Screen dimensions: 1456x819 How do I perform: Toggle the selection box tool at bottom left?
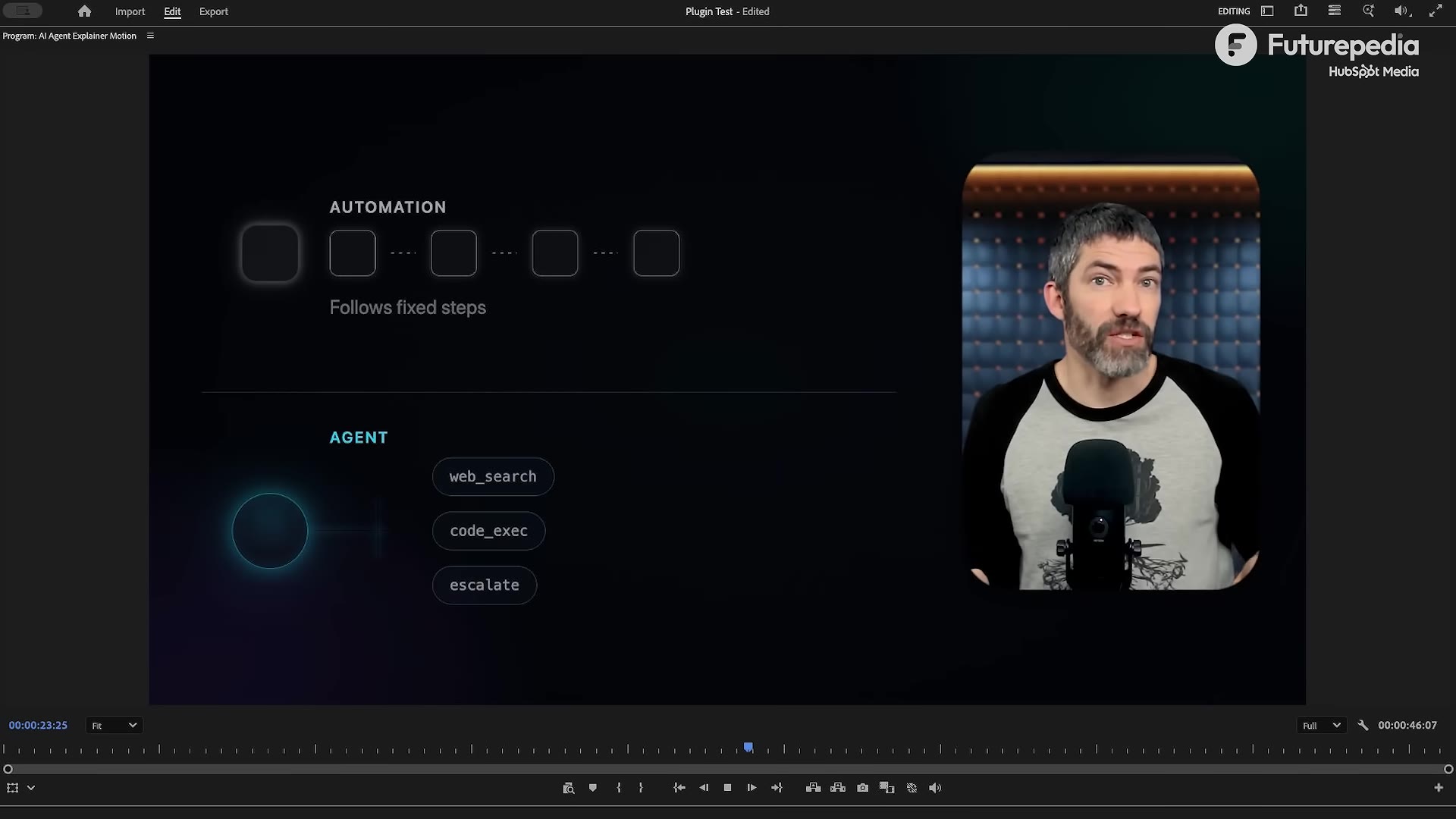12,788
